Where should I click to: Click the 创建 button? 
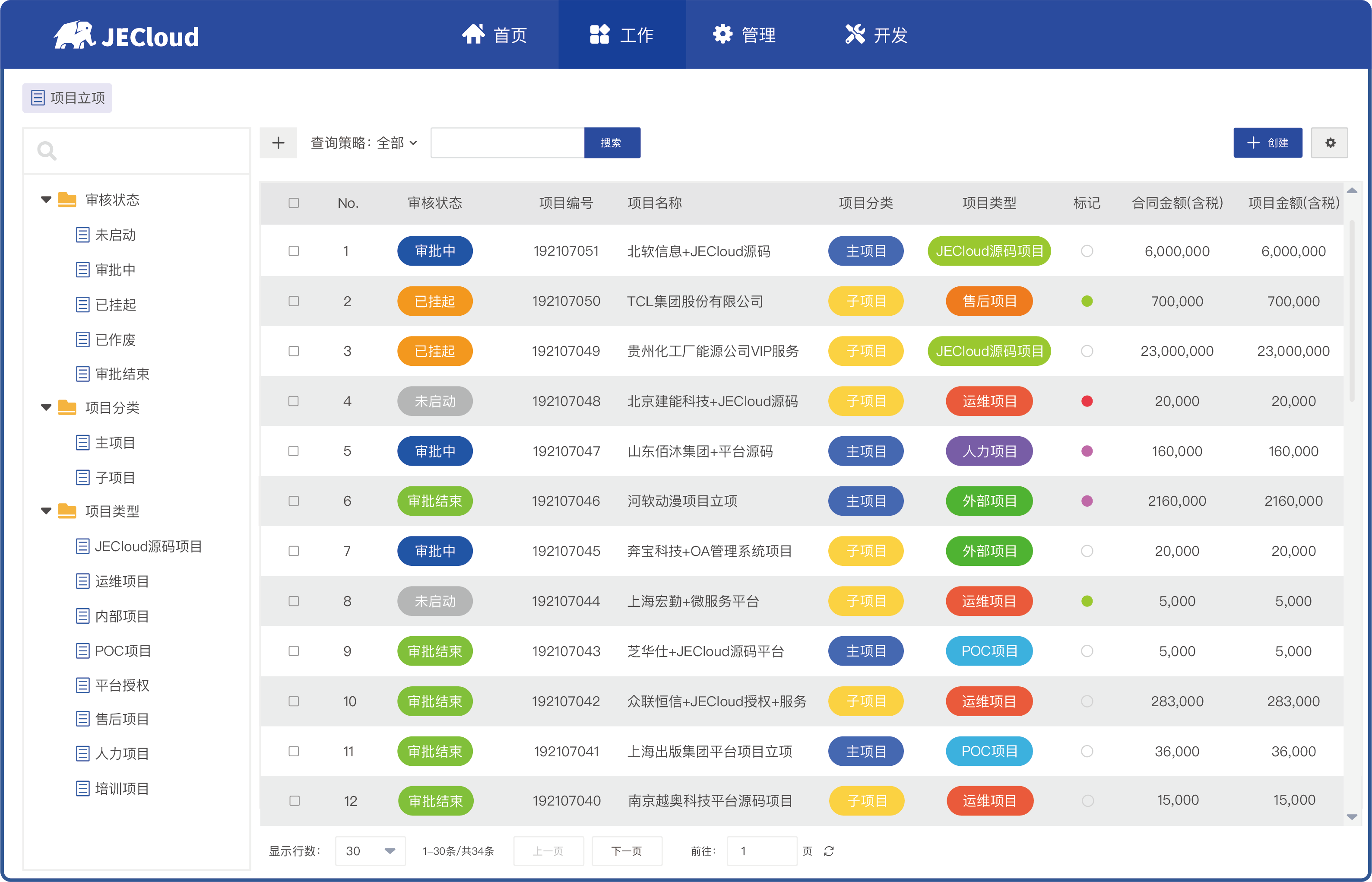coord(1267,143)
